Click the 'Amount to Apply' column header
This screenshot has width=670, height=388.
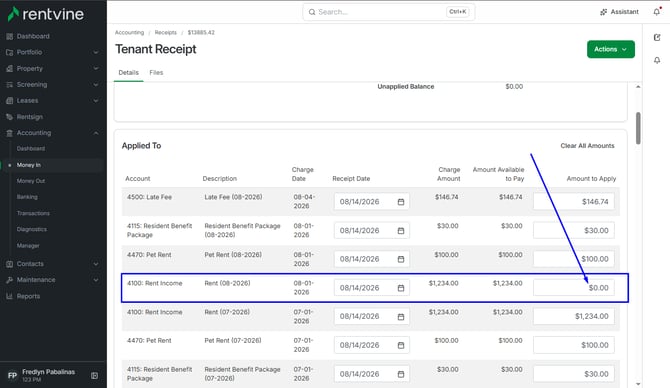(591, 179)
